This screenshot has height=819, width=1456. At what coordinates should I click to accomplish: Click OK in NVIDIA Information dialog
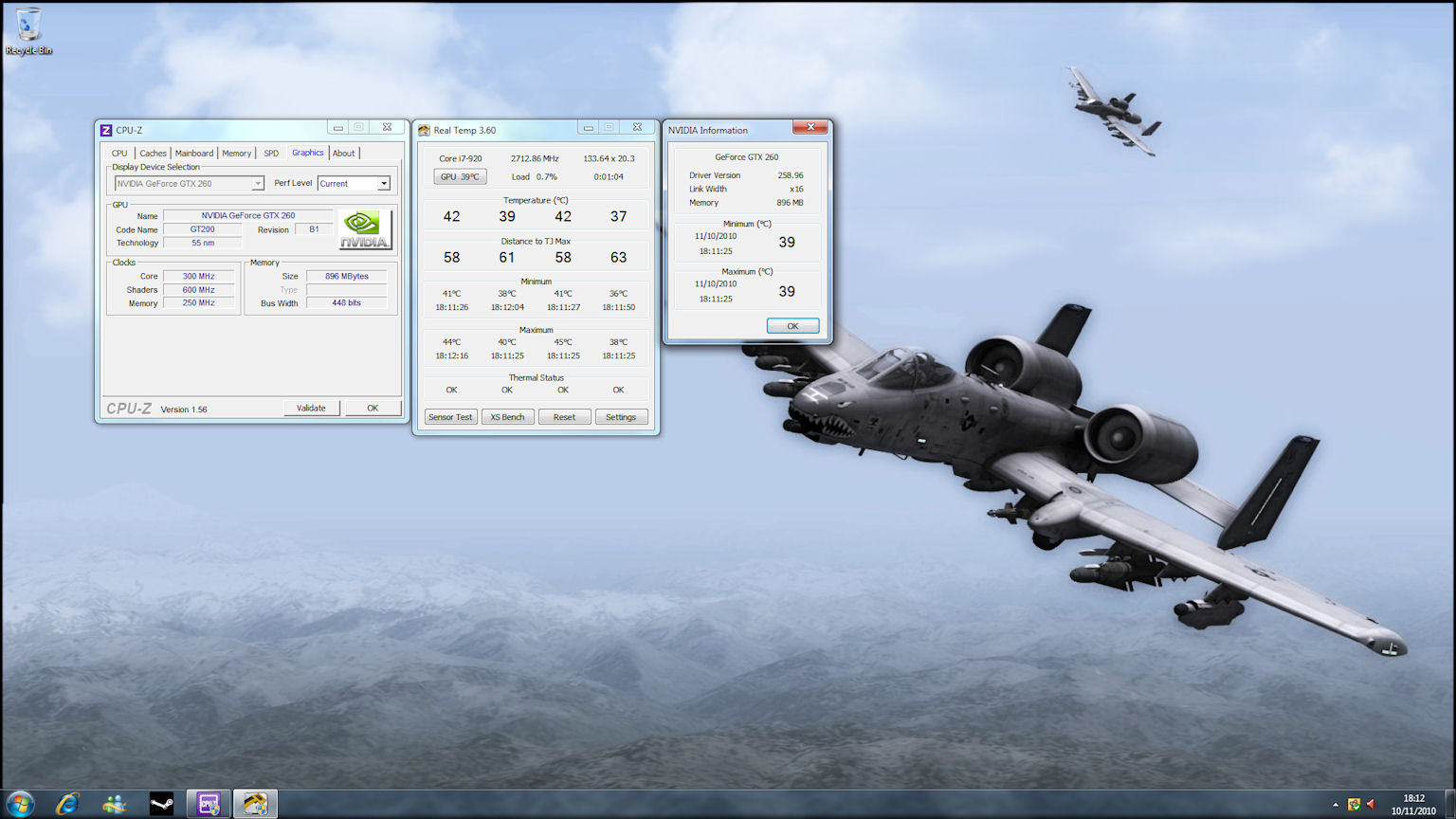[792, 326]
